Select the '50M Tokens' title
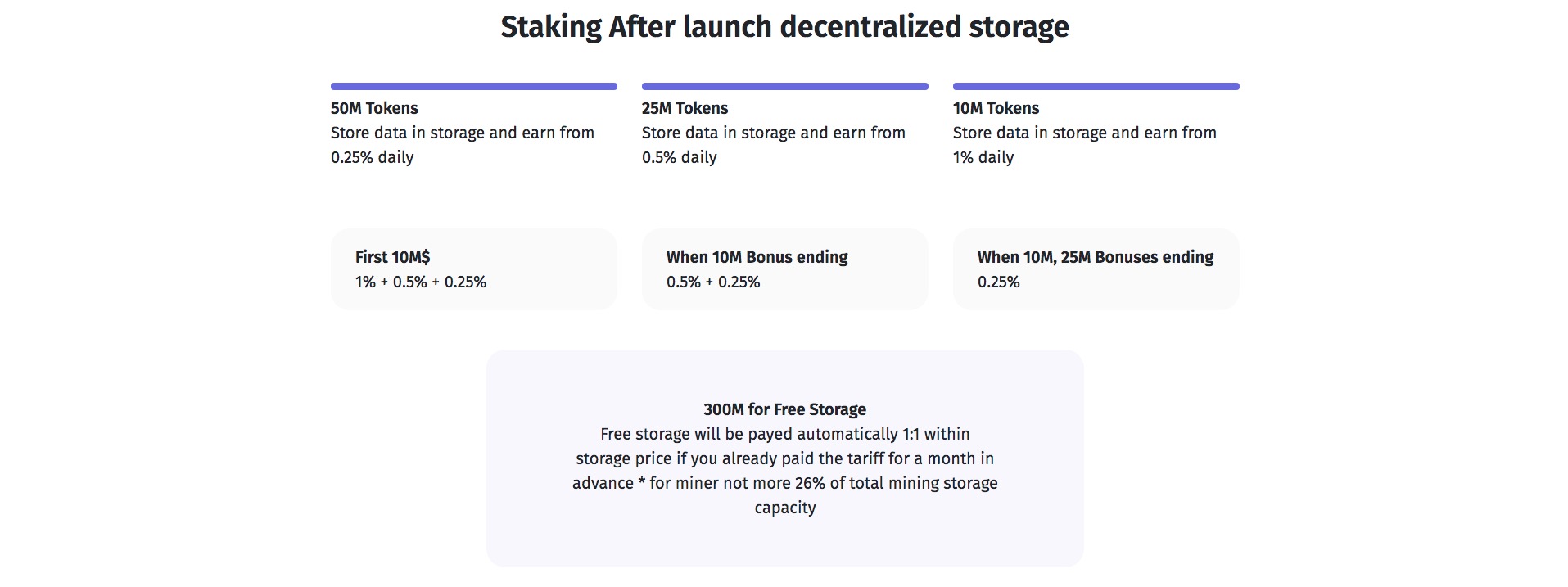Viewport: 1568px width, 587px height. pyautogui.click(x=374, y=108)
